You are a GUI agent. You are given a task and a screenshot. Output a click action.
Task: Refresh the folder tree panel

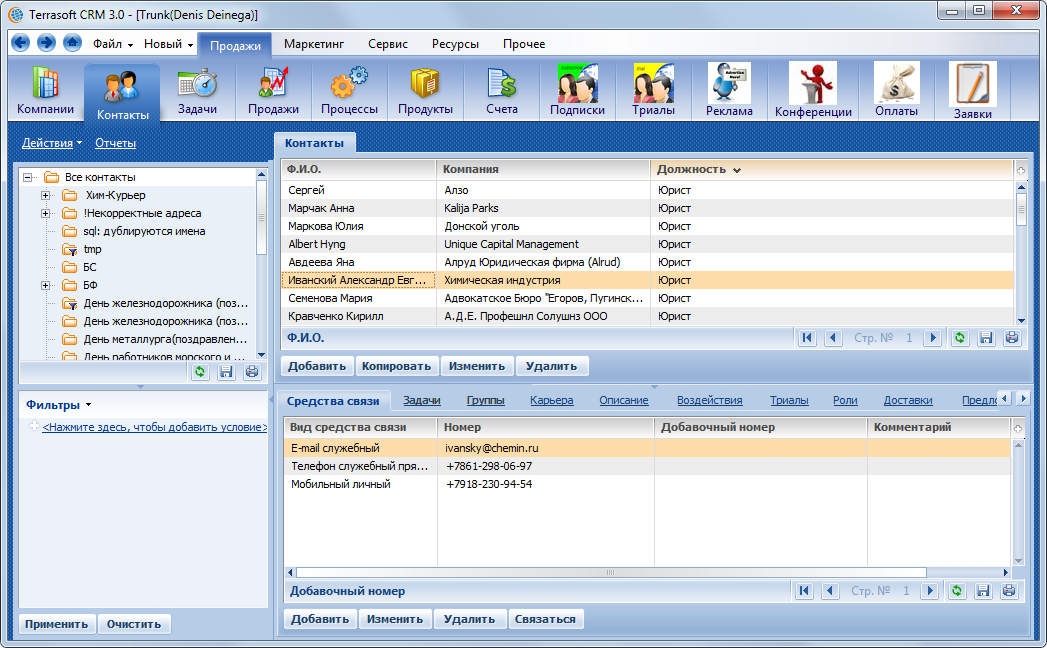coord(200,372)
